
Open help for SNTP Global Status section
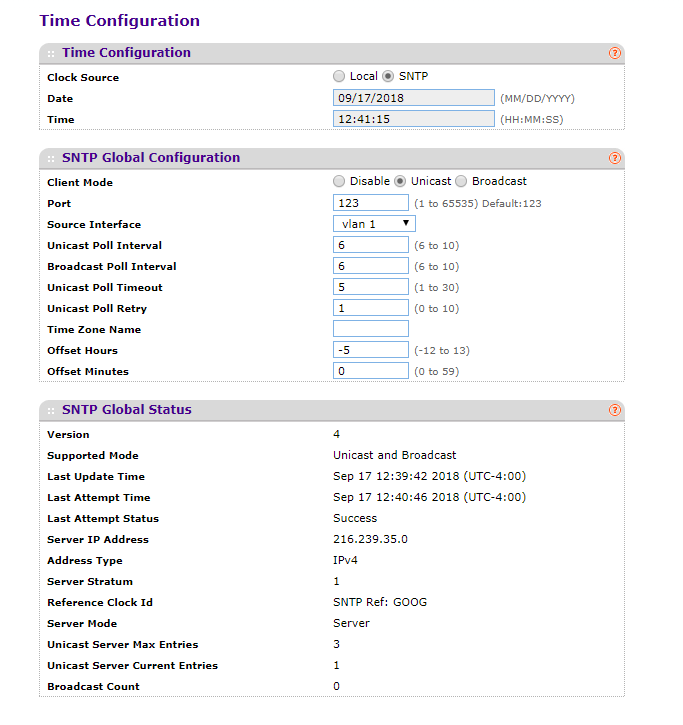615,410
